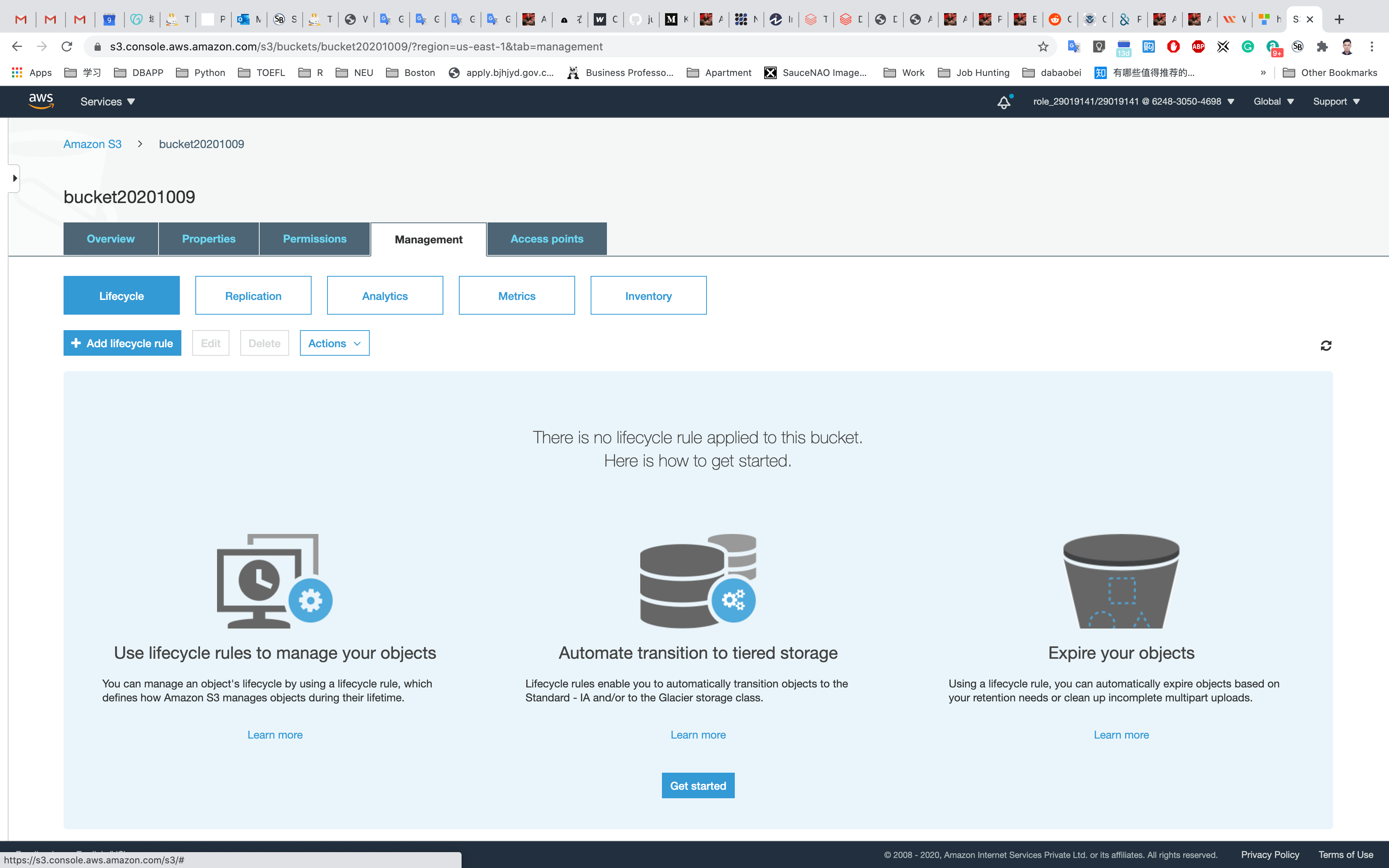Click Add lifecycle rule button
Screen dimensions: 1389x868
(x=122, y=343)
